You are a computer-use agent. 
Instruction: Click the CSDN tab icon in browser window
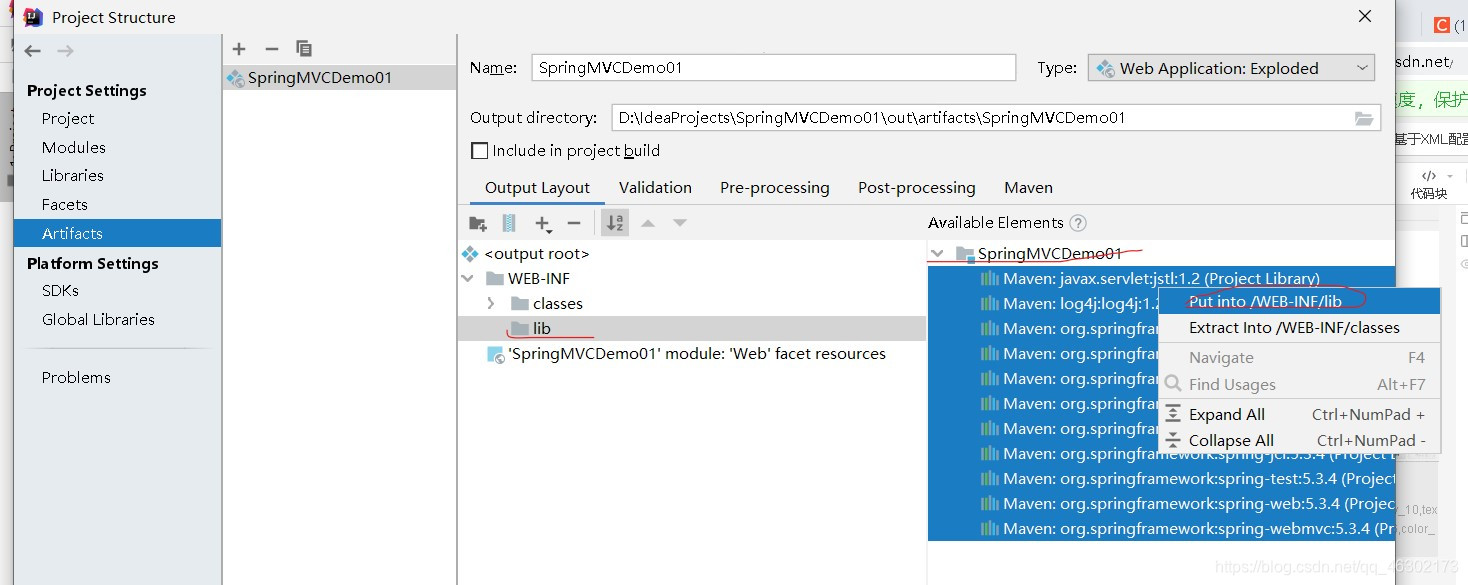(x=1442, y=26)
